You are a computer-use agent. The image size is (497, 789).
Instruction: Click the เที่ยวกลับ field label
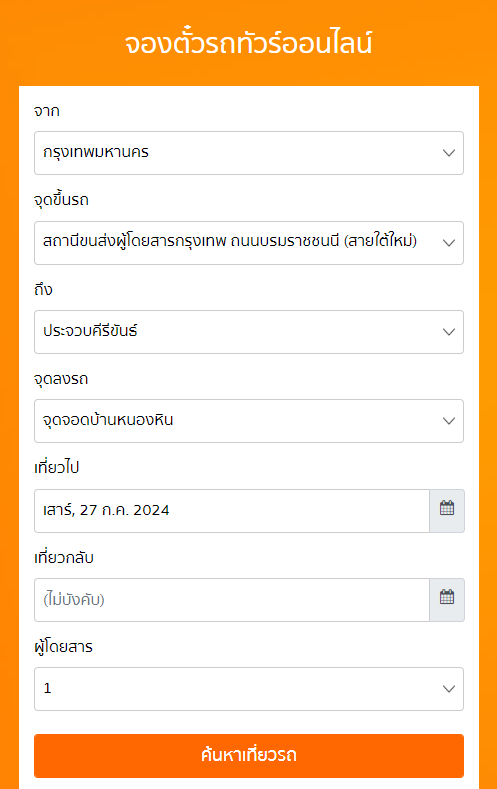pyautogui.click(x=64, y=558)
